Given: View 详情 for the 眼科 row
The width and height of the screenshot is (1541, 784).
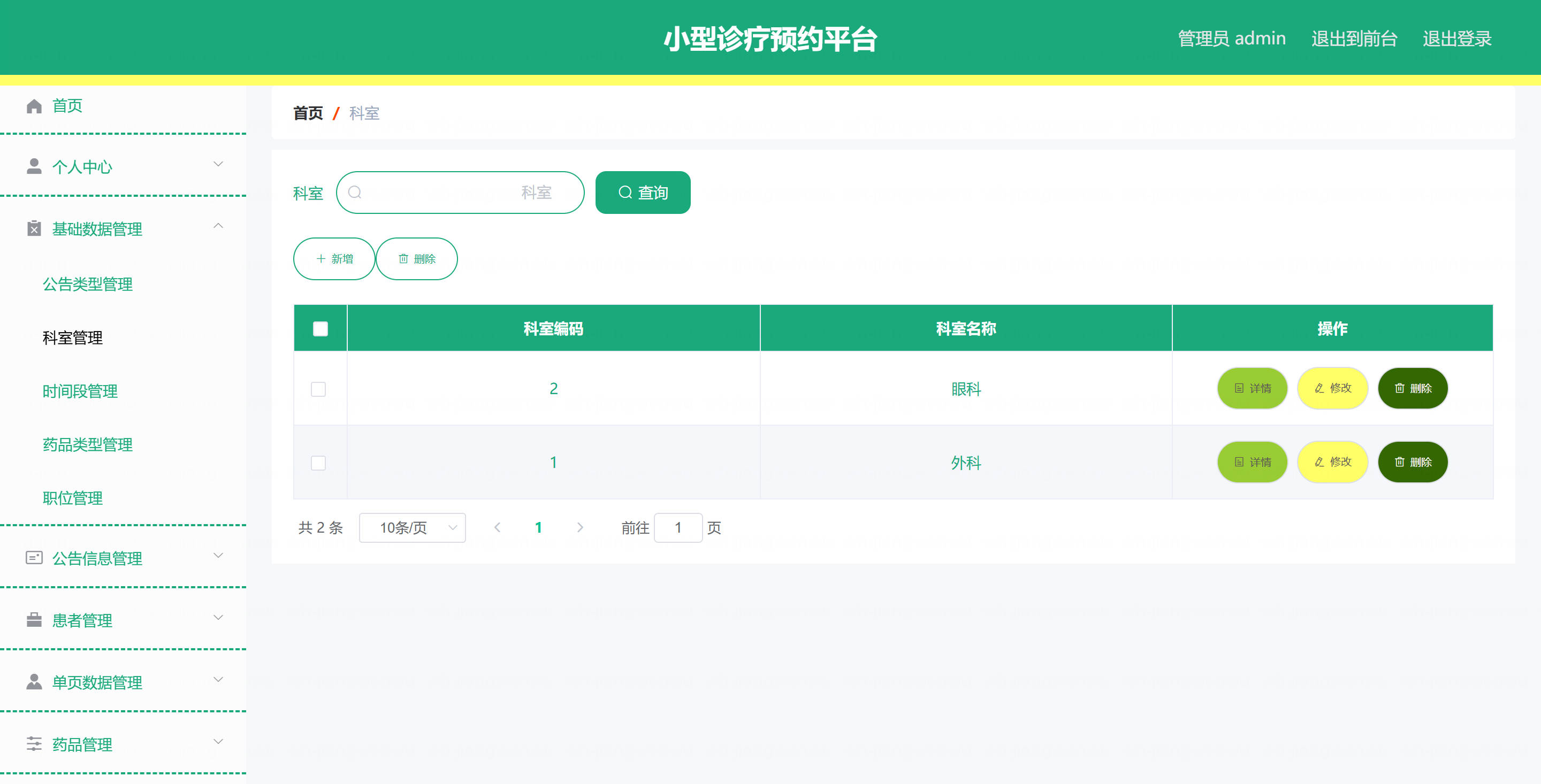Looking at the screenshot, I should tap(1252, 388).
